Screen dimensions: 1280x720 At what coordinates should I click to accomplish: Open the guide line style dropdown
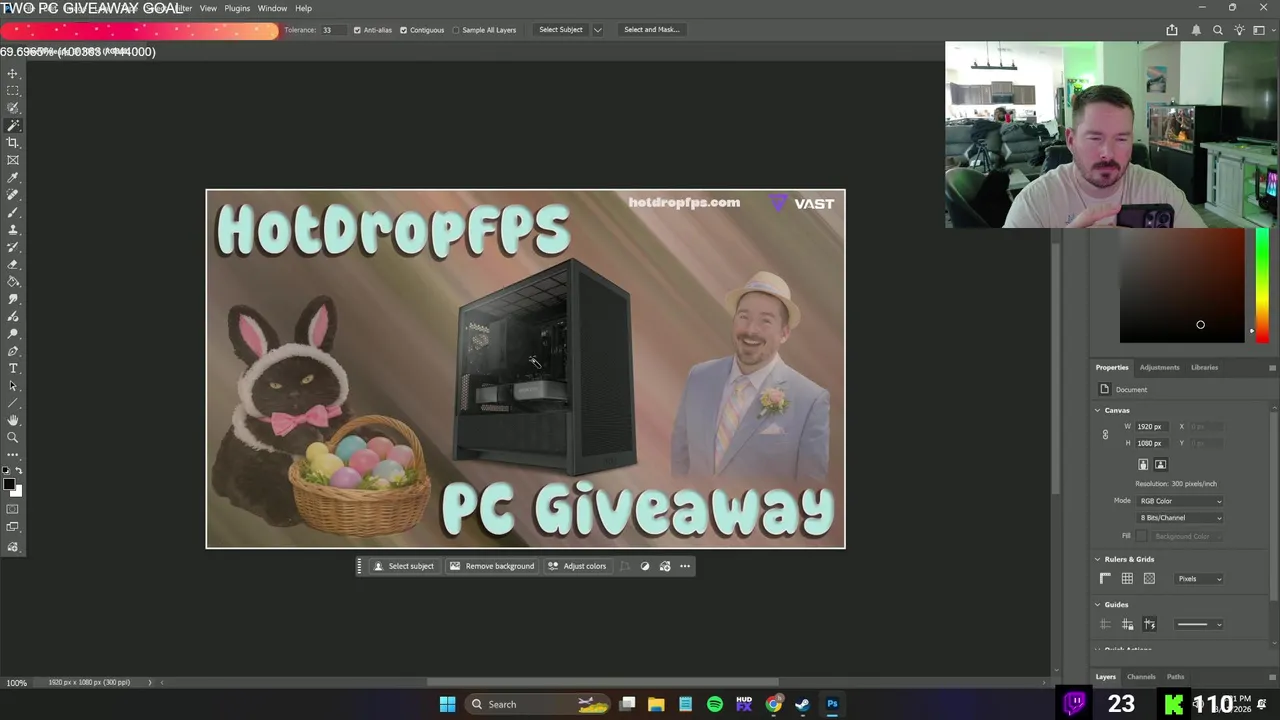tap(1198, 624)
